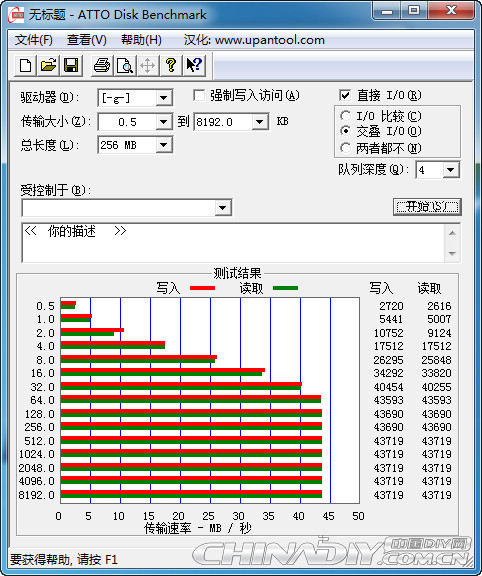The width and height of the screenshot is (482, 576).
Task: Select the I/O 比较 radio option
Action: coord(345,116)
